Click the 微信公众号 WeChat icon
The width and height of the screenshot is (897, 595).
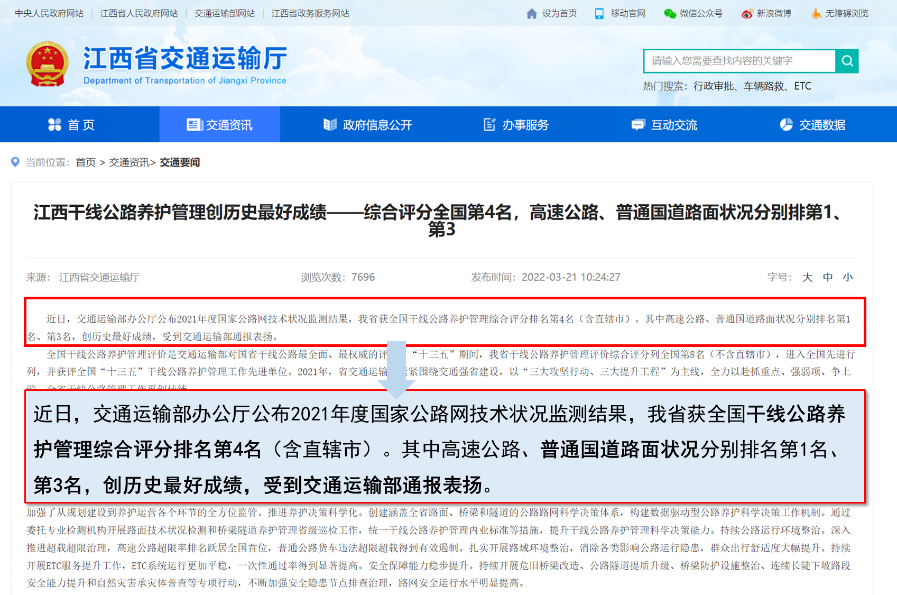(x=669, y=13)
